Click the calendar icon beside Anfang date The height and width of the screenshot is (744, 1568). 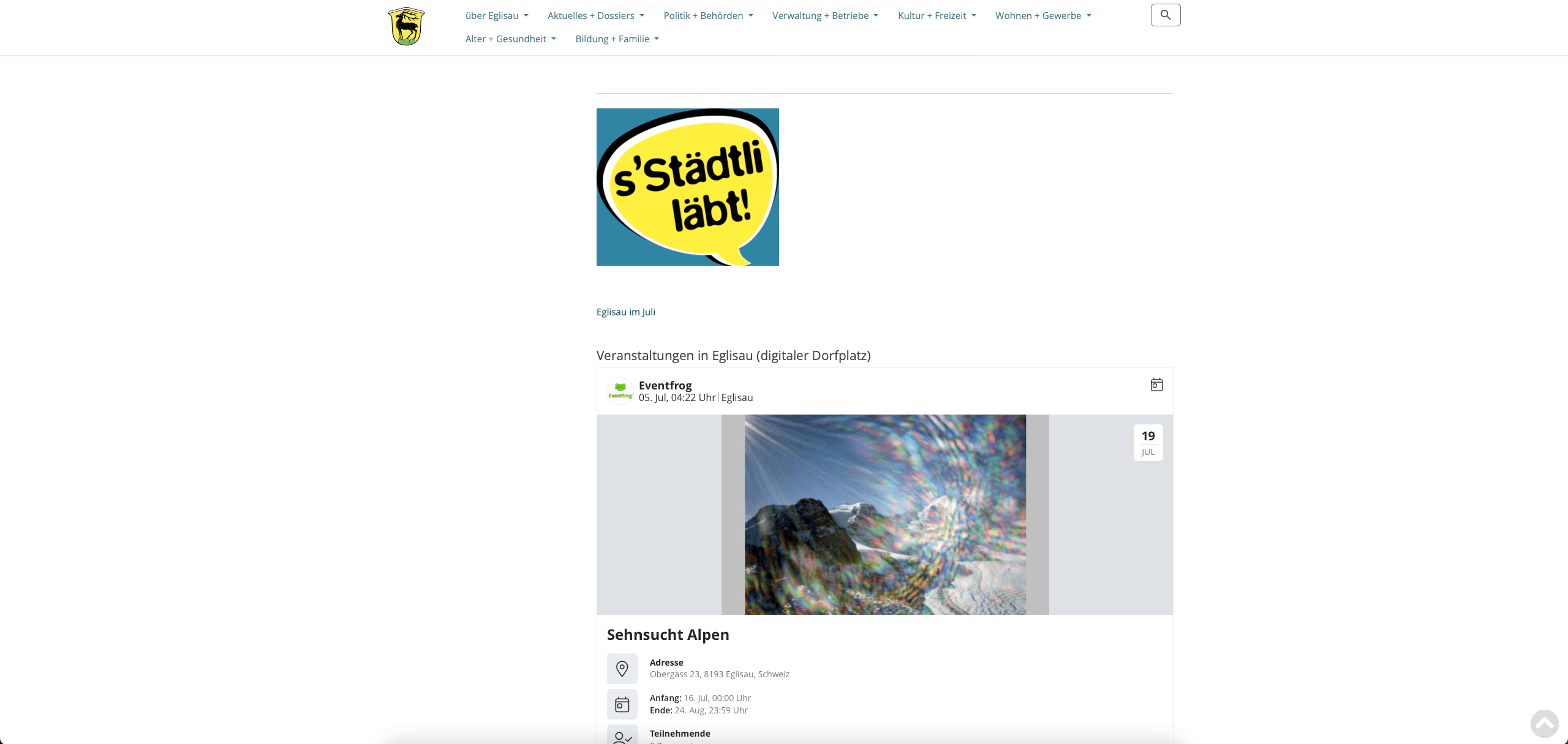(x=622, y=704)
